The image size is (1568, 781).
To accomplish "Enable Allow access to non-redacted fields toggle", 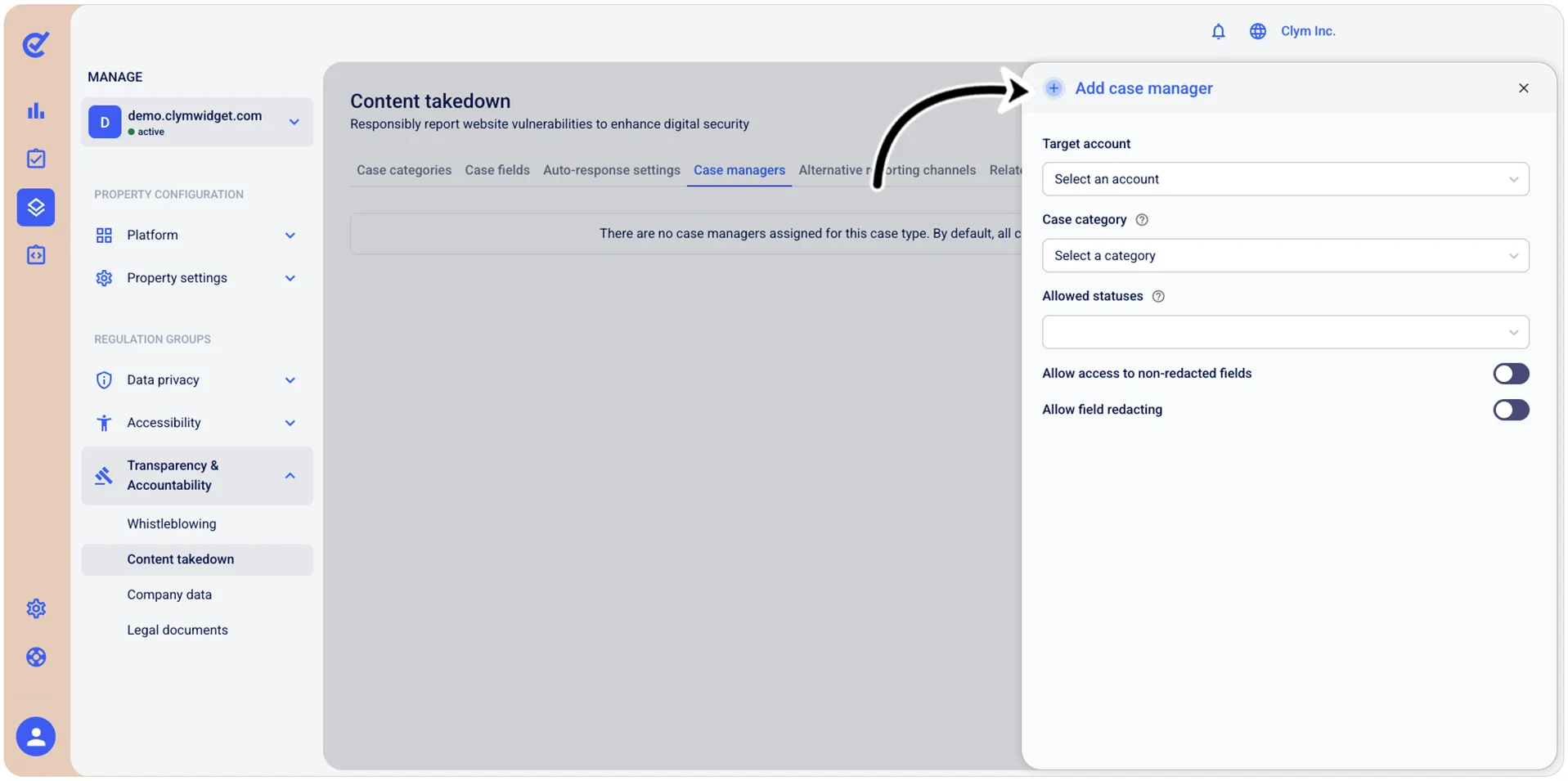I will pos(1510,374).
